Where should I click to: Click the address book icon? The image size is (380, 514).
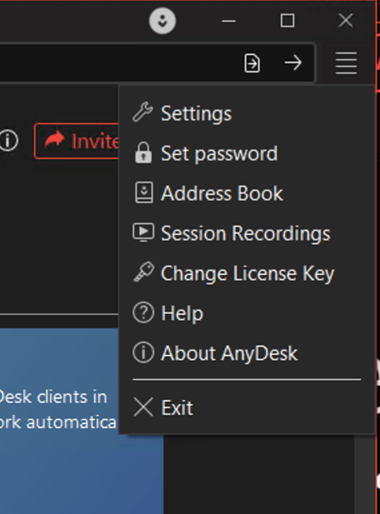point(144,192)
